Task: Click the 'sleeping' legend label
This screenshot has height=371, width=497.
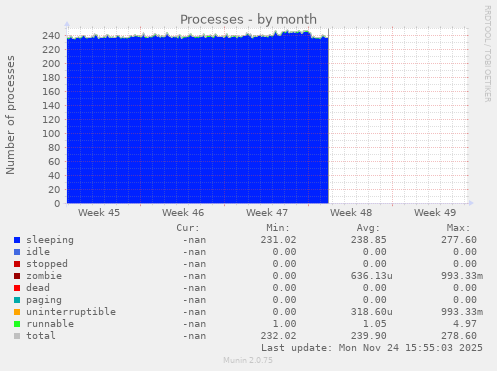Action: tap(50, 240)
